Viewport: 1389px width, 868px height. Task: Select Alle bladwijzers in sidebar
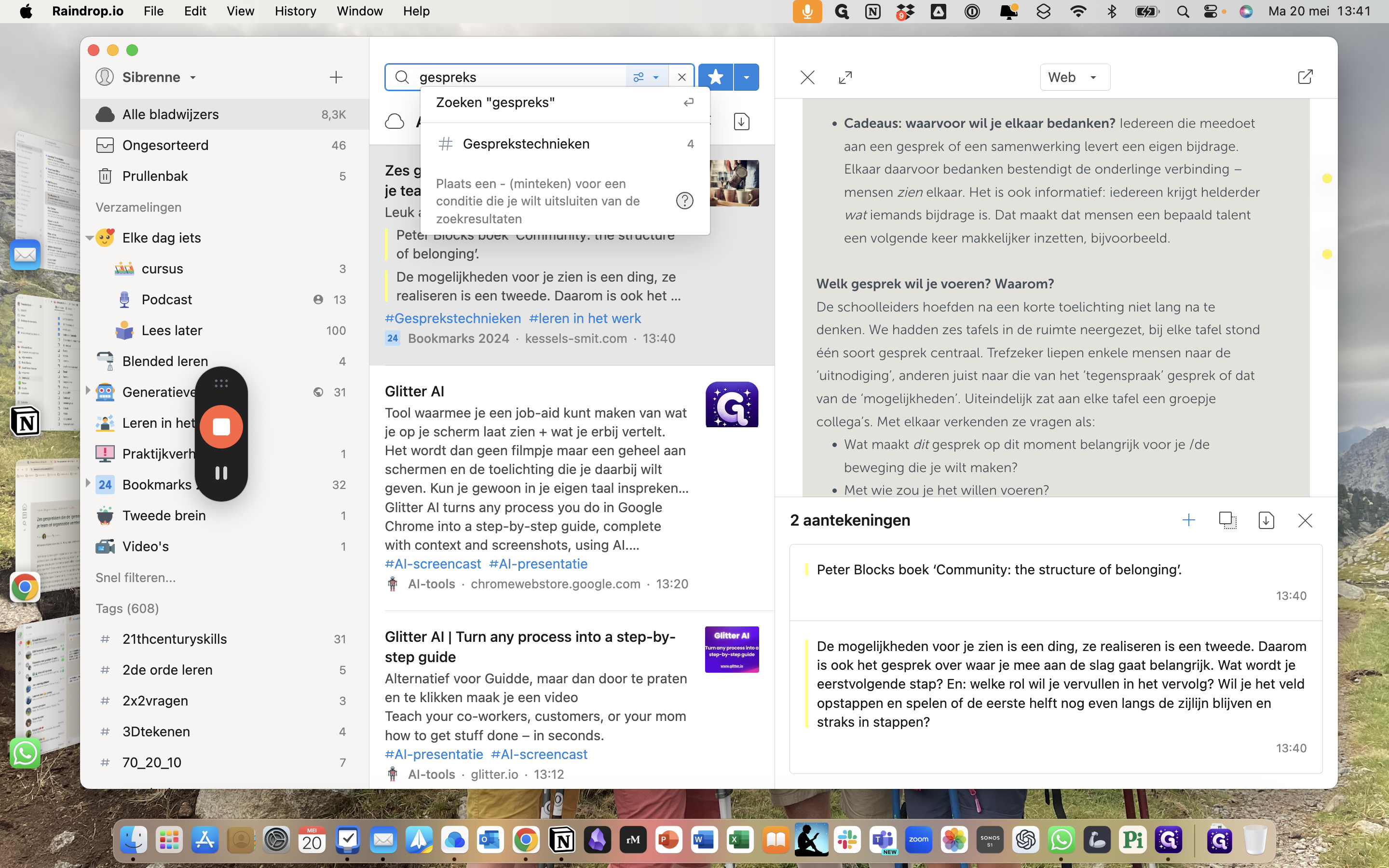coord(224,114)
